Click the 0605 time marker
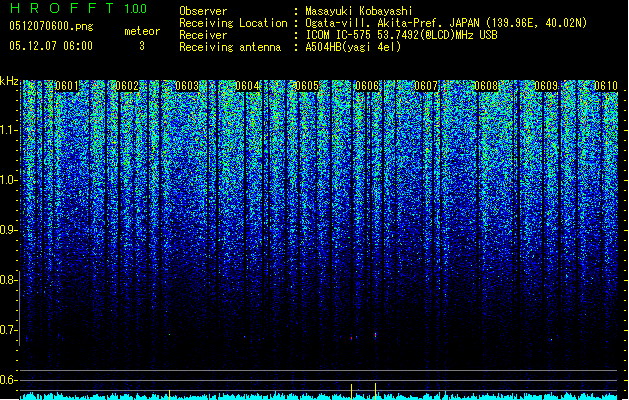 click(x=307, y=86)
